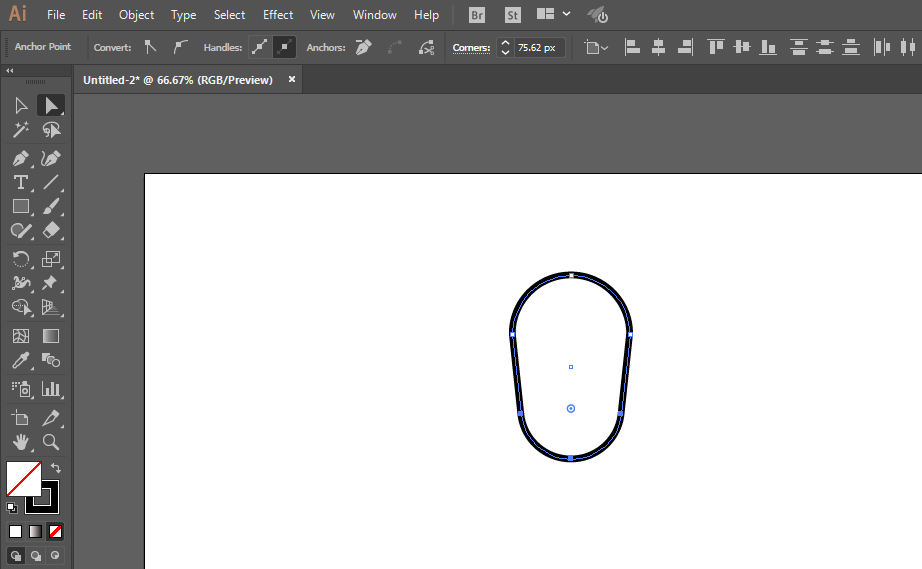The width and height of the screenshot is (922, 569).
Task: Select the Column Graph tool
Action: pos(51,389)
